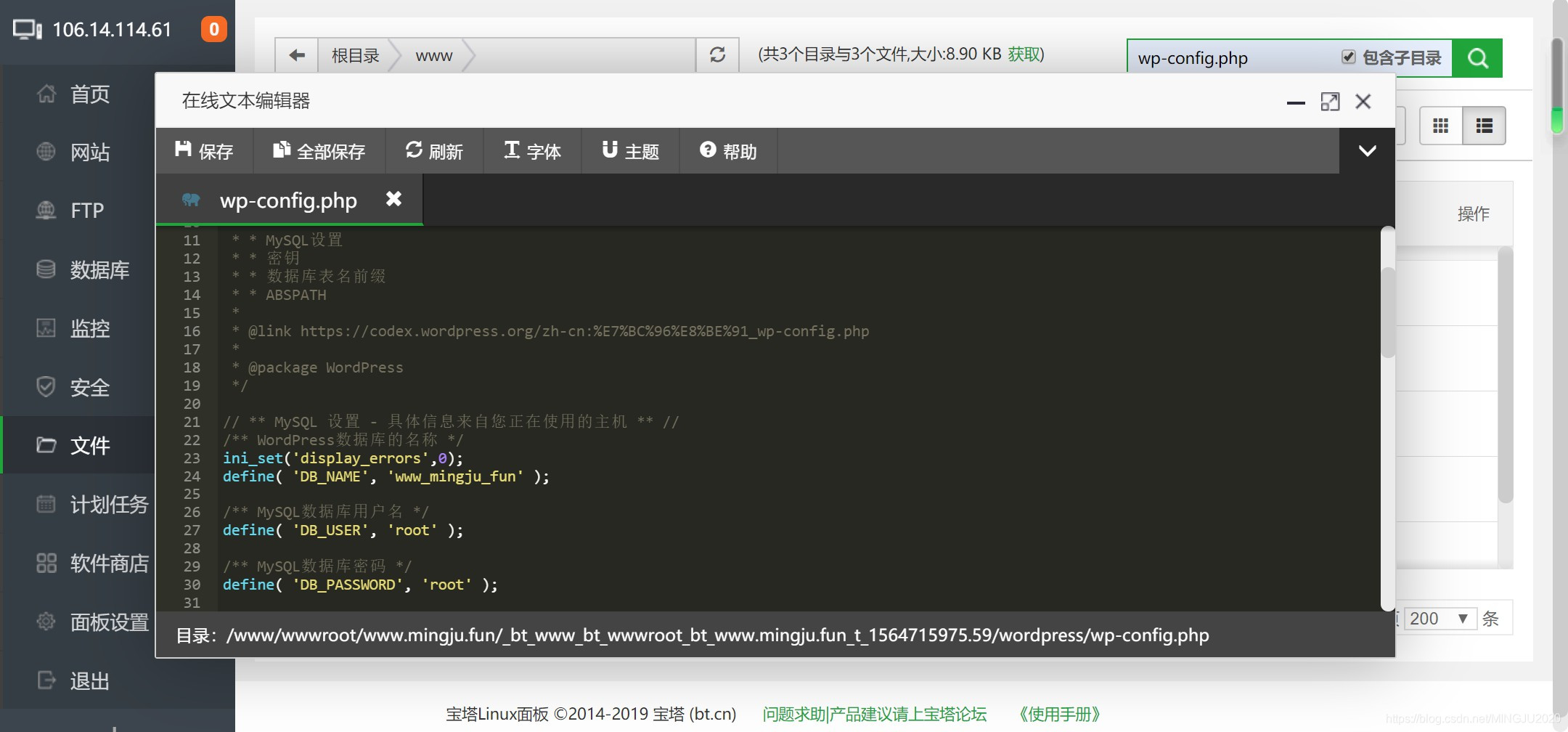Viewport: 1568px width, 732px height.
Task: Click the orange notification badge 0
Action: pyautogui.click(x=213, y=29)
